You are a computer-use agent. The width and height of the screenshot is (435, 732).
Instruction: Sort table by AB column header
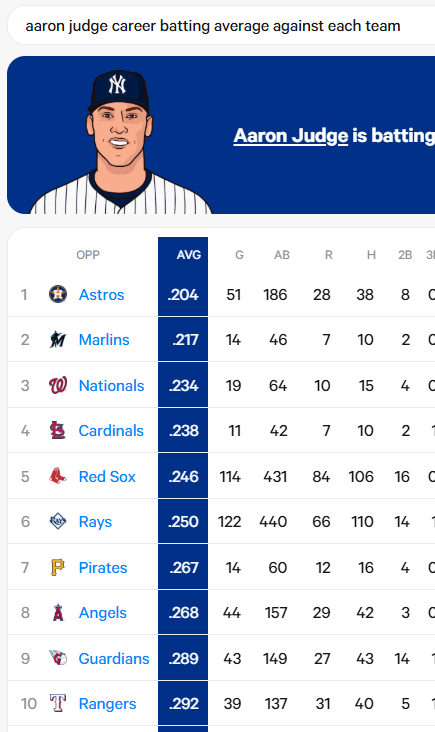(281, 255)
